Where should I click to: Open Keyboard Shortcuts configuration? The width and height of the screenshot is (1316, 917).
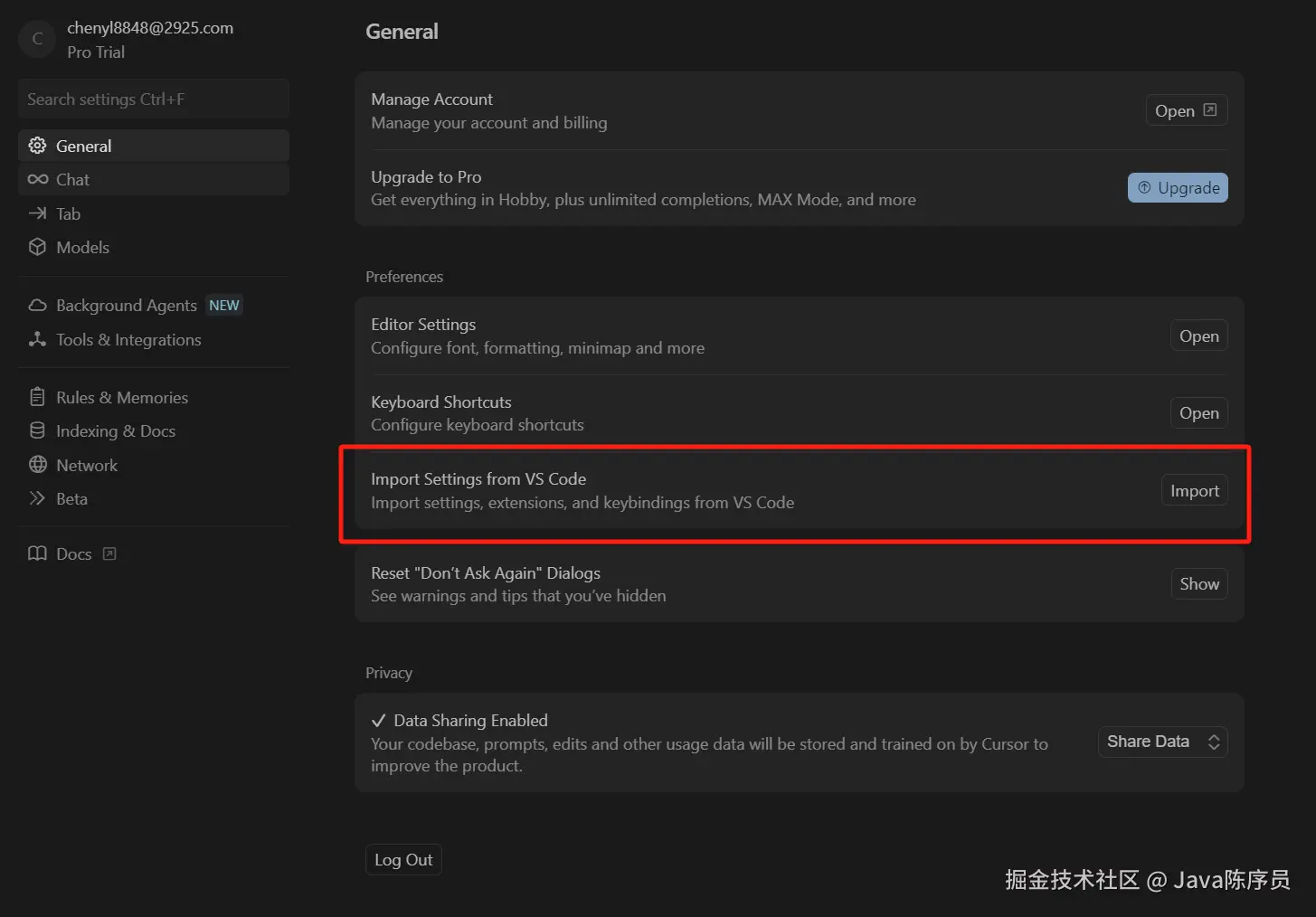click(x=1198, y=413)
